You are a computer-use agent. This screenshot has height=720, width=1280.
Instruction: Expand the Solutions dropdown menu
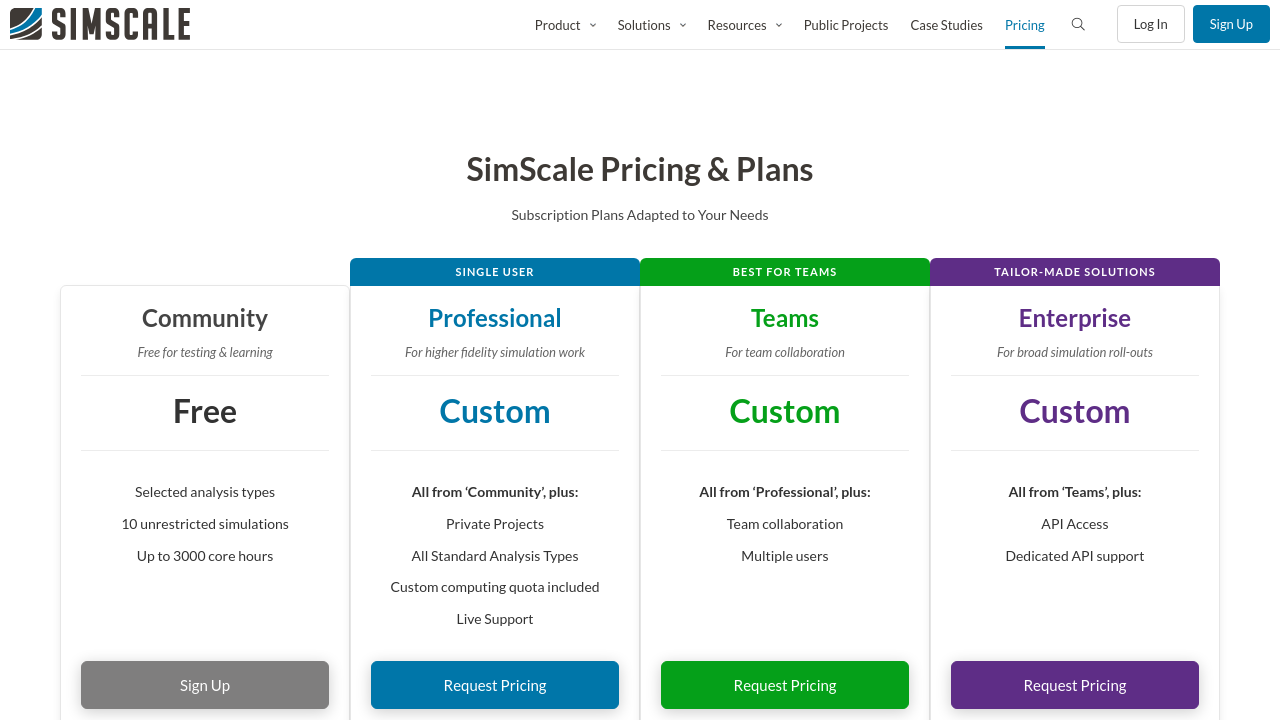651,25
